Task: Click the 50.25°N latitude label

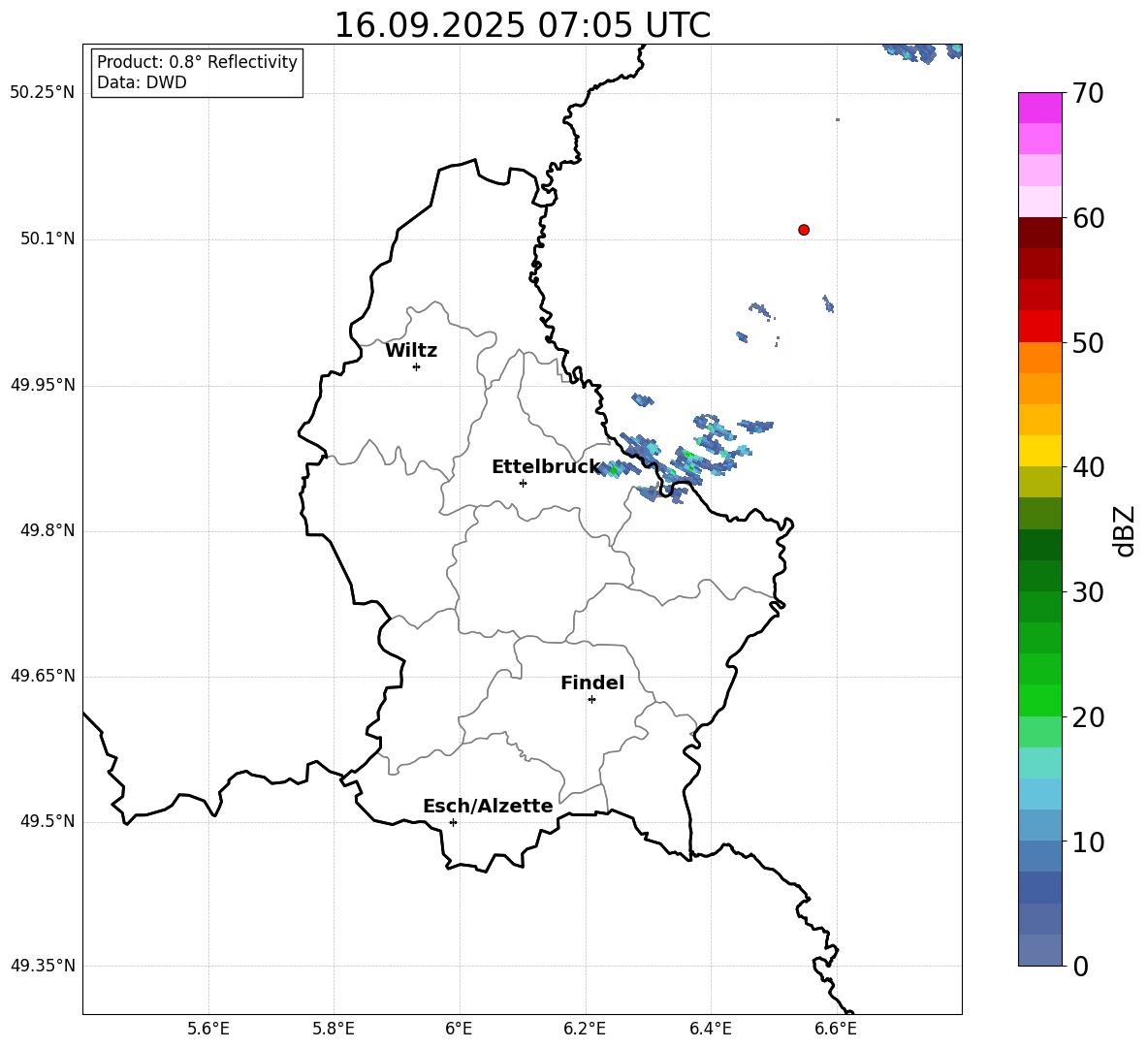Action: pos(43,93)
